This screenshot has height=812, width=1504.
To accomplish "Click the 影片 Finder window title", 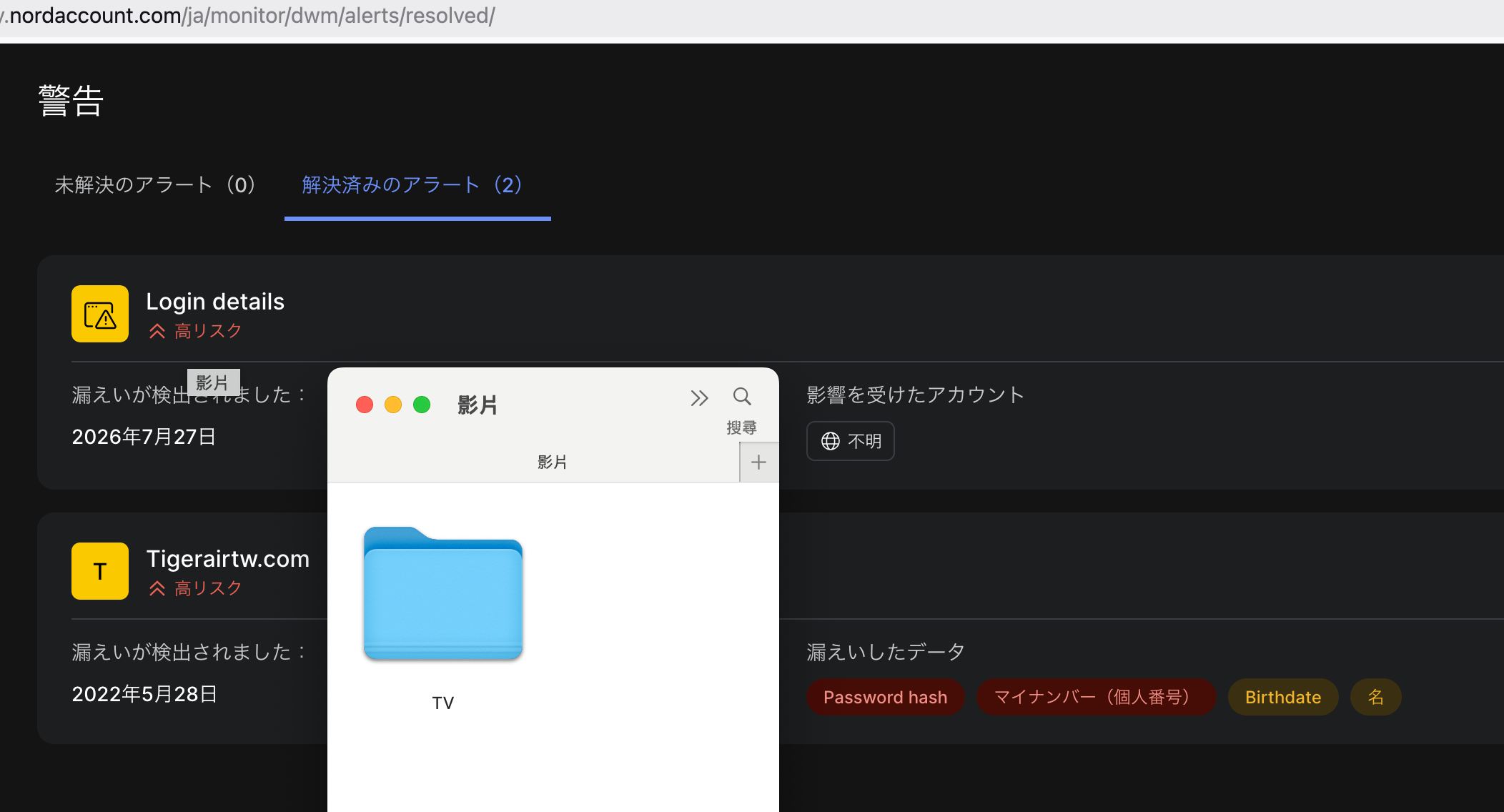I will pos(478,405).
